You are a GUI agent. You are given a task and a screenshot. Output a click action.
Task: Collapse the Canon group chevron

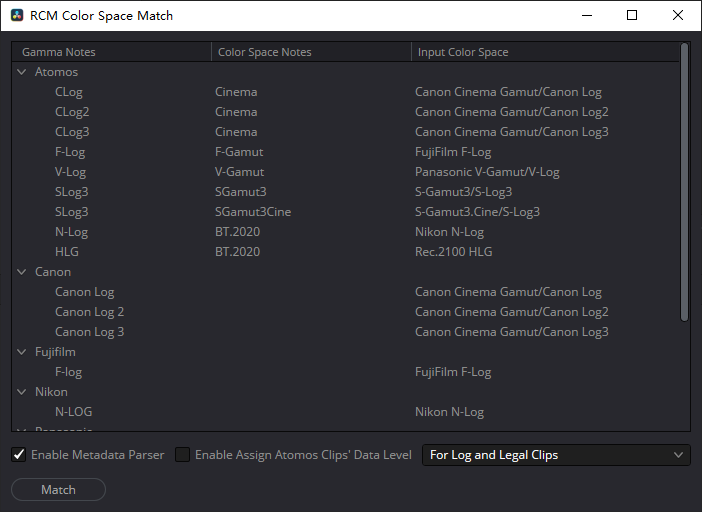click(x=21, y=272)
